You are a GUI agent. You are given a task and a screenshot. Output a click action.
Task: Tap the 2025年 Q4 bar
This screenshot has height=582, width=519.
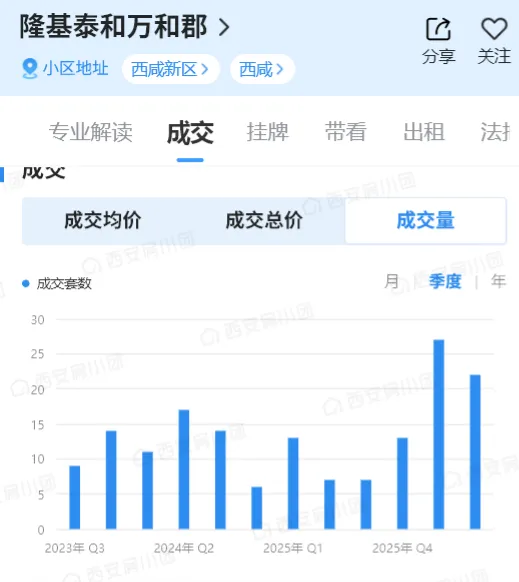[402, 483]
